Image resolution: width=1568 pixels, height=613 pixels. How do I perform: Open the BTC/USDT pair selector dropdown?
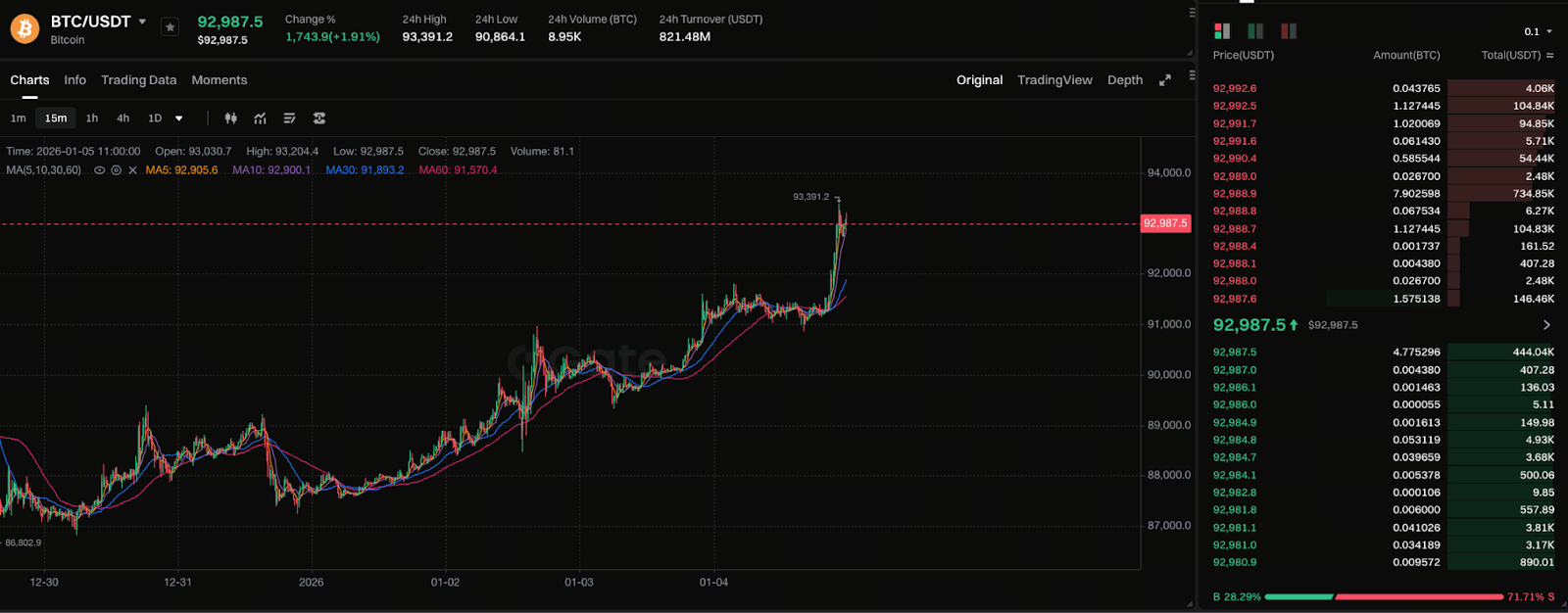pyautogui.click(x=142, y=22)
